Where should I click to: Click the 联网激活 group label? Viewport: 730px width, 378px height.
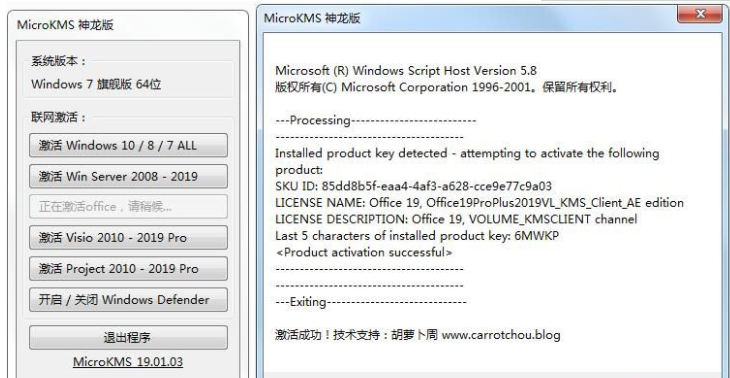[59, 117]
